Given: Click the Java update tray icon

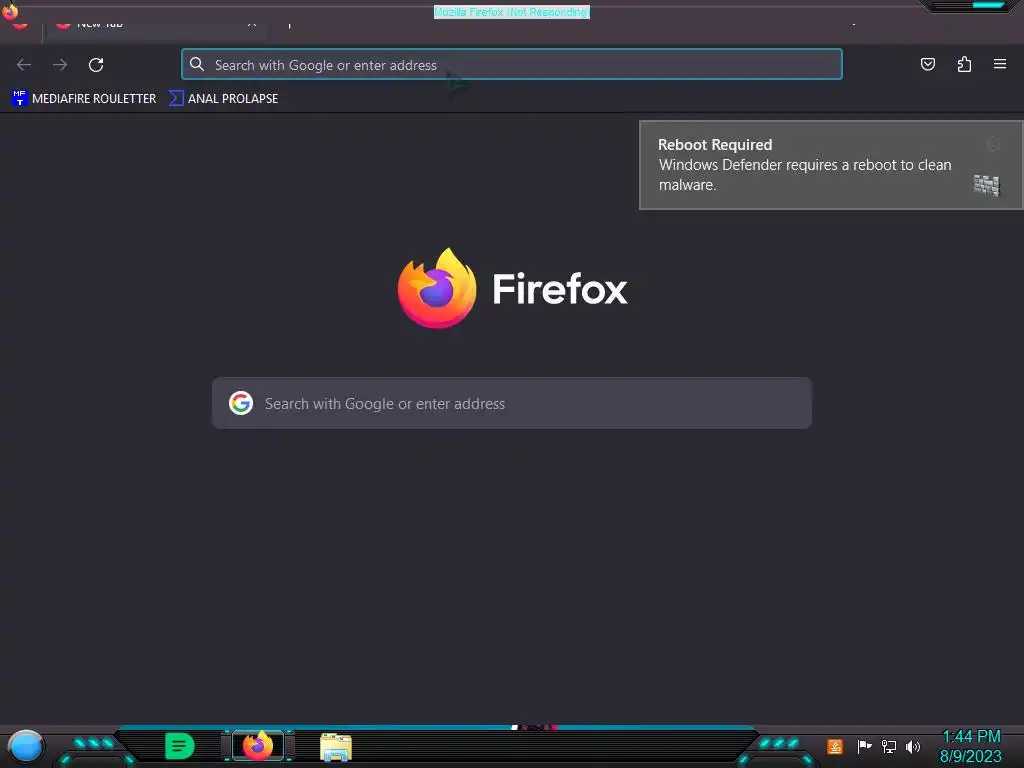Looking at the screenshot, I should [835, 746].
